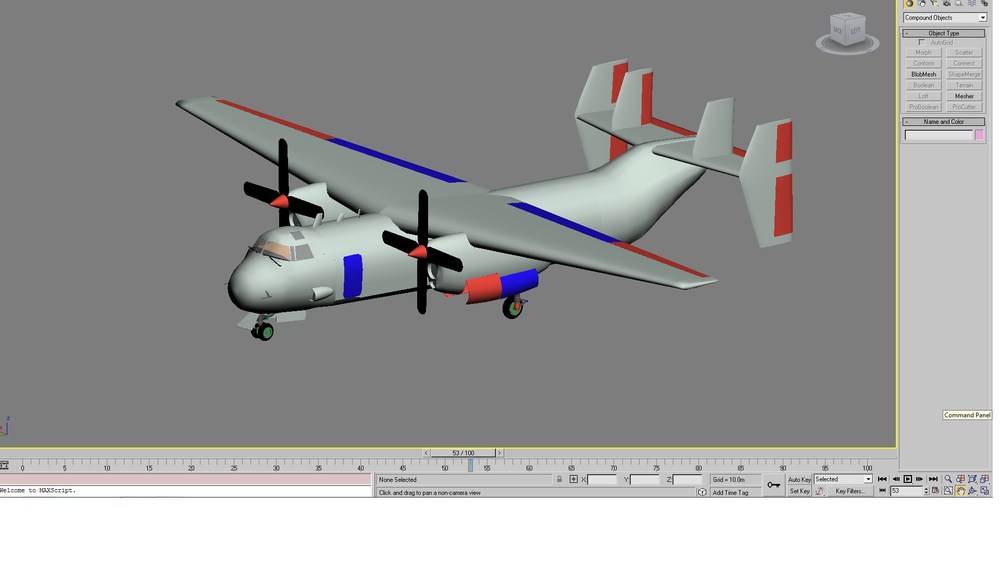Click the object name input field

pyautogui.click(x=939, y=135)
